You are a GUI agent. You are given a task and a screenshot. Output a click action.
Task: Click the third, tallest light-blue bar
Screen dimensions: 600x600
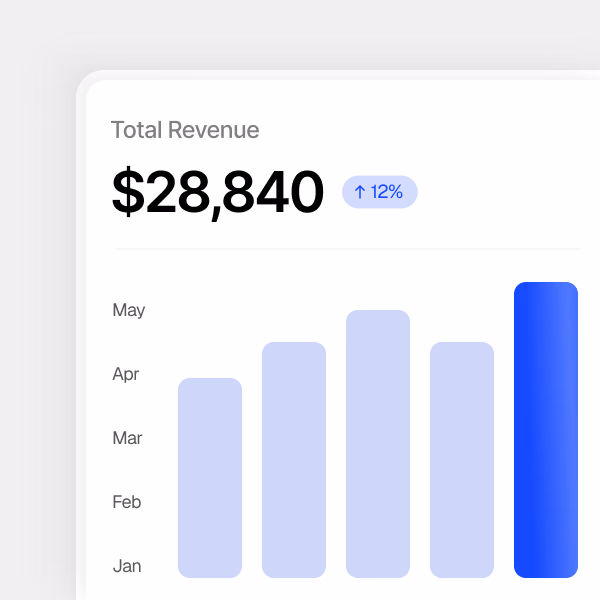pos(378,444)
